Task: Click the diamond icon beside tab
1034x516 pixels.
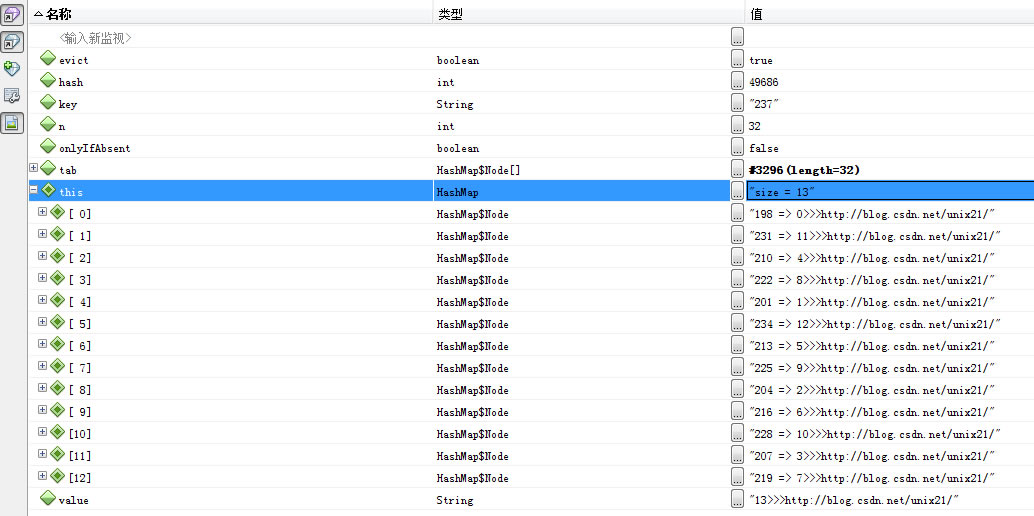Action: (48, 169)
